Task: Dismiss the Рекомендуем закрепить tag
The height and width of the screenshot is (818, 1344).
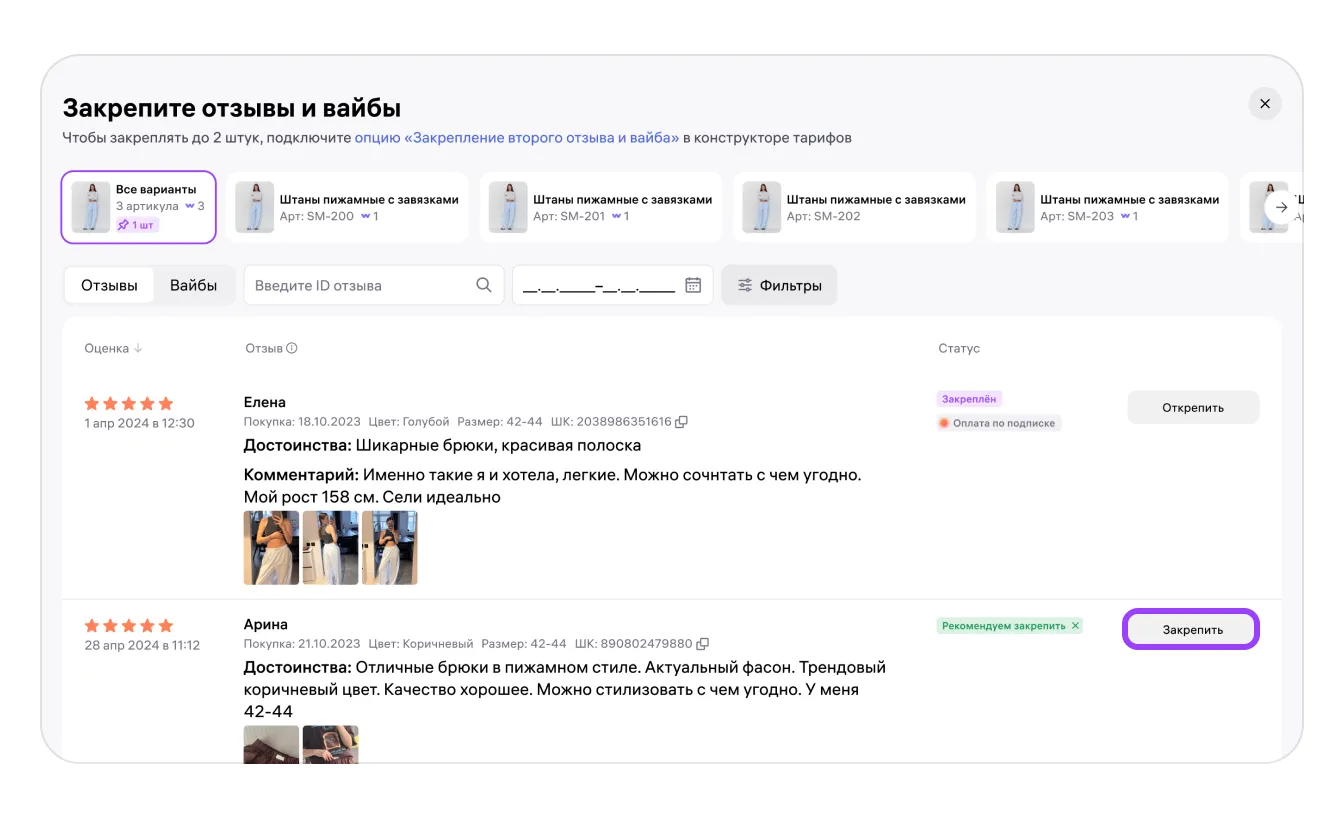Action: point(1076,626)
